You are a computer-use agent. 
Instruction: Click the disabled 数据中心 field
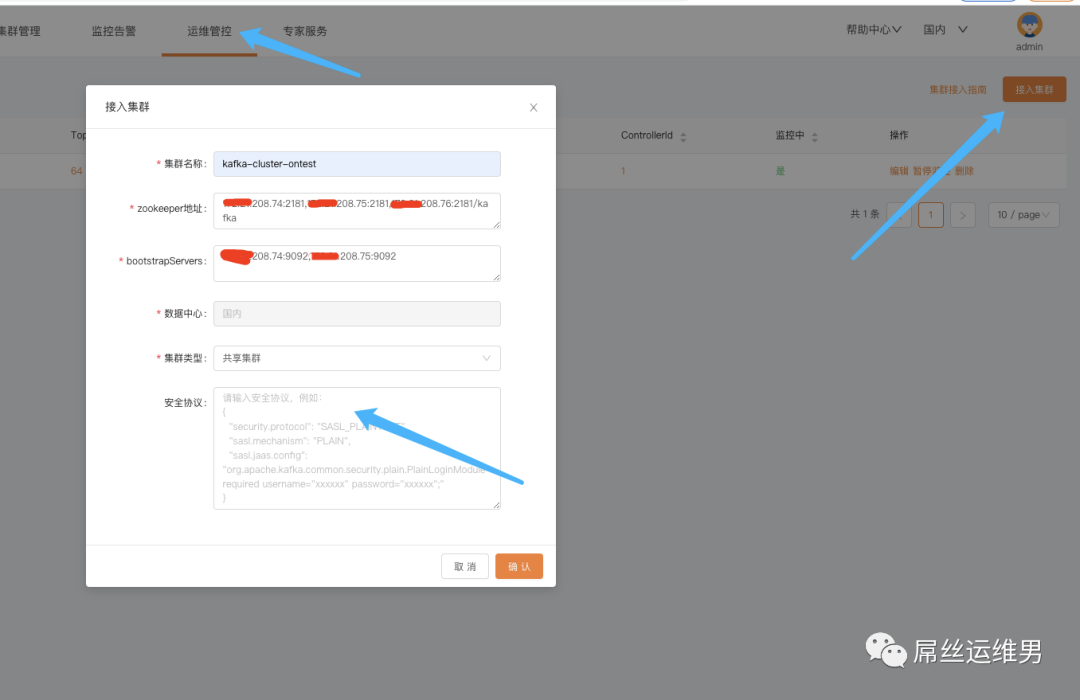[357, 314]
